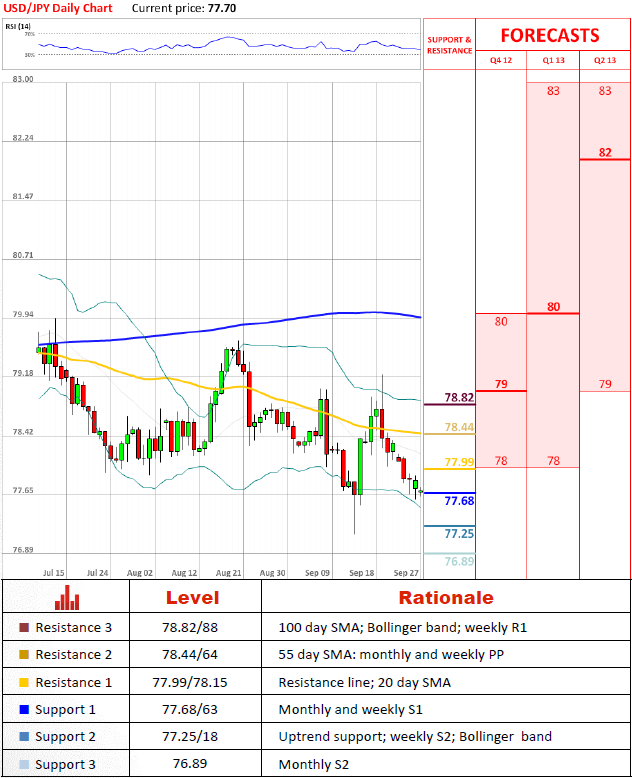
Task: Click the 80.71 price axis label
Action: [x=23, y=255]
